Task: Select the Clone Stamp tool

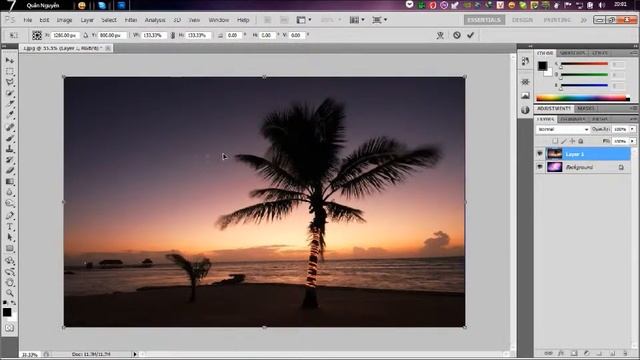Action: (x=10, y=149)
